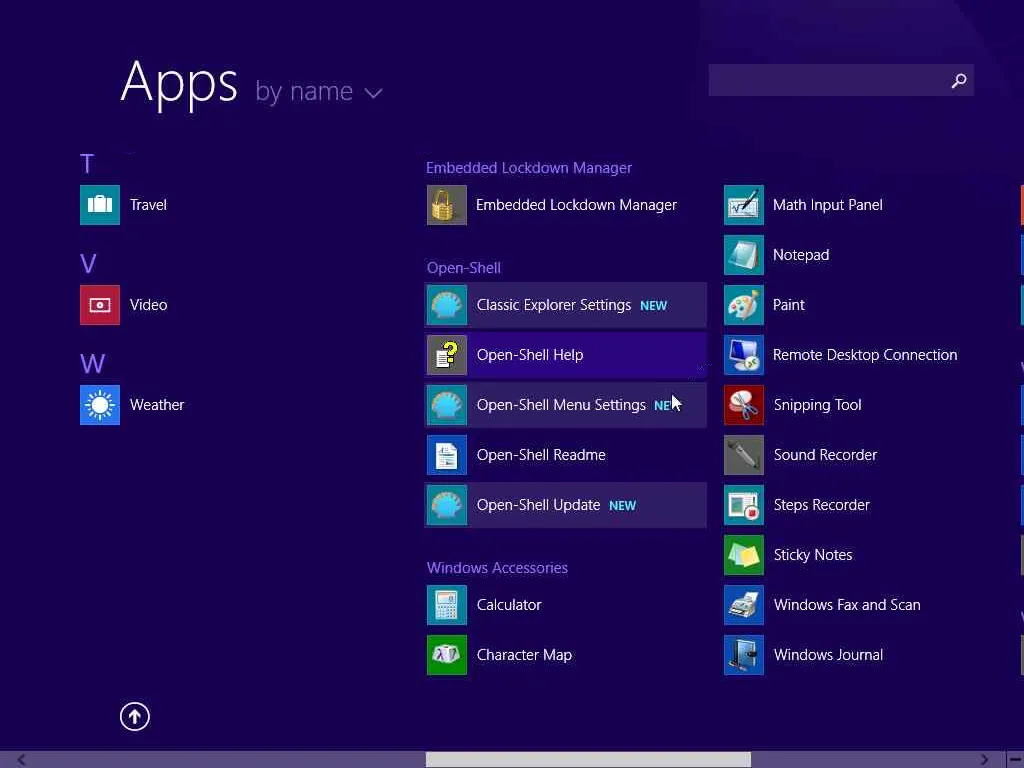Click the 'Windows Journal' label

[x=828, y=655]
